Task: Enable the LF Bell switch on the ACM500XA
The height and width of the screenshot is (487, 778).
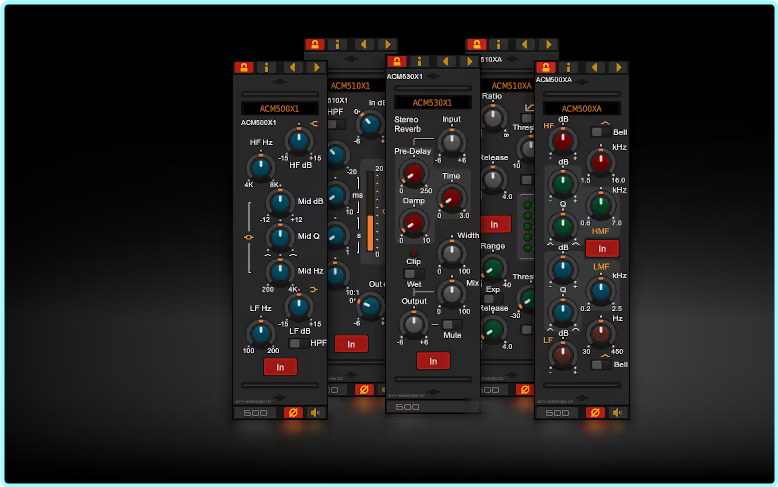Action: [597, 364]
